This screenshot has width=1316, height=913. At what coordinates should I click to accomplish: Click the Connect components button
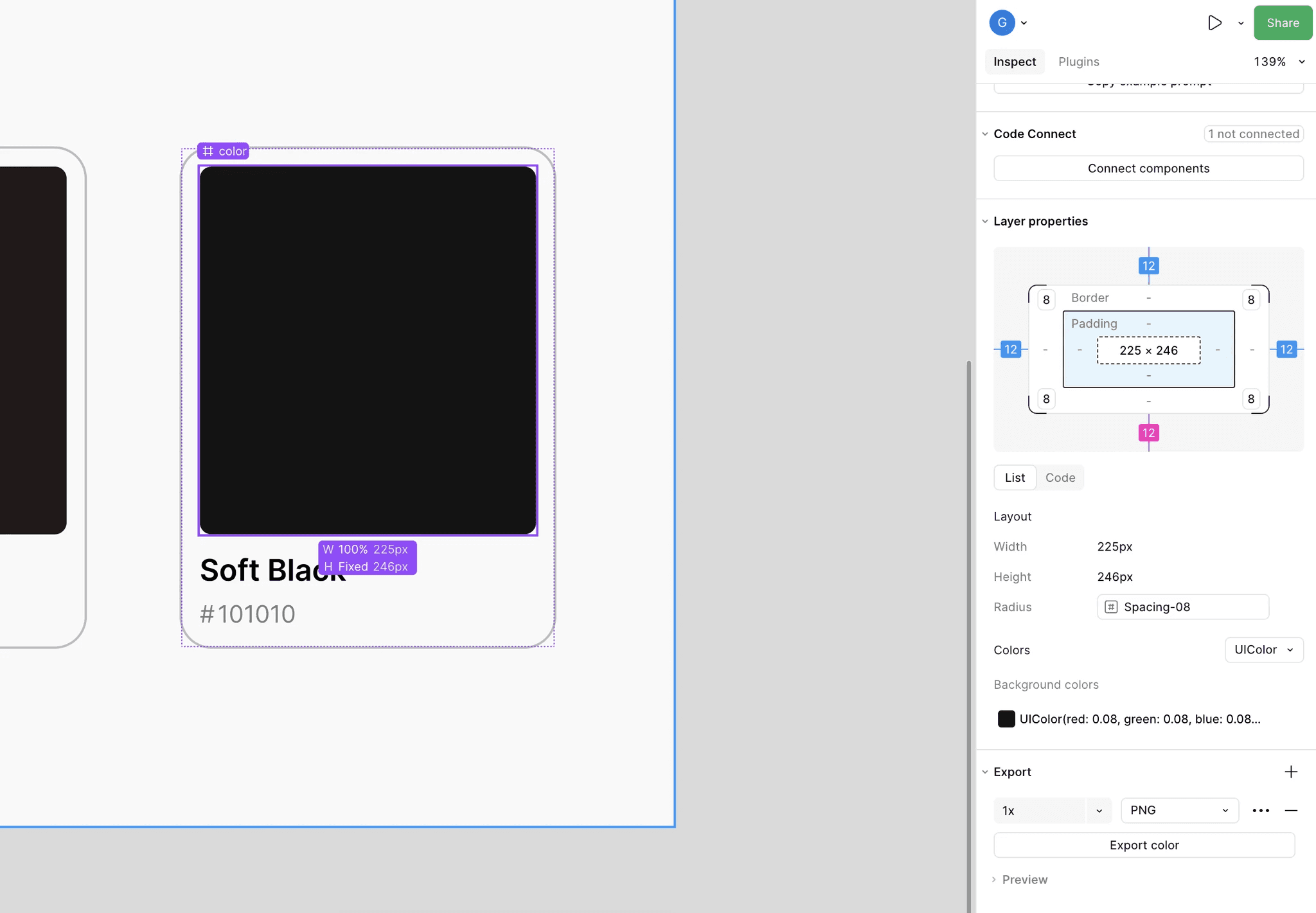click(x=1148, y=168)
